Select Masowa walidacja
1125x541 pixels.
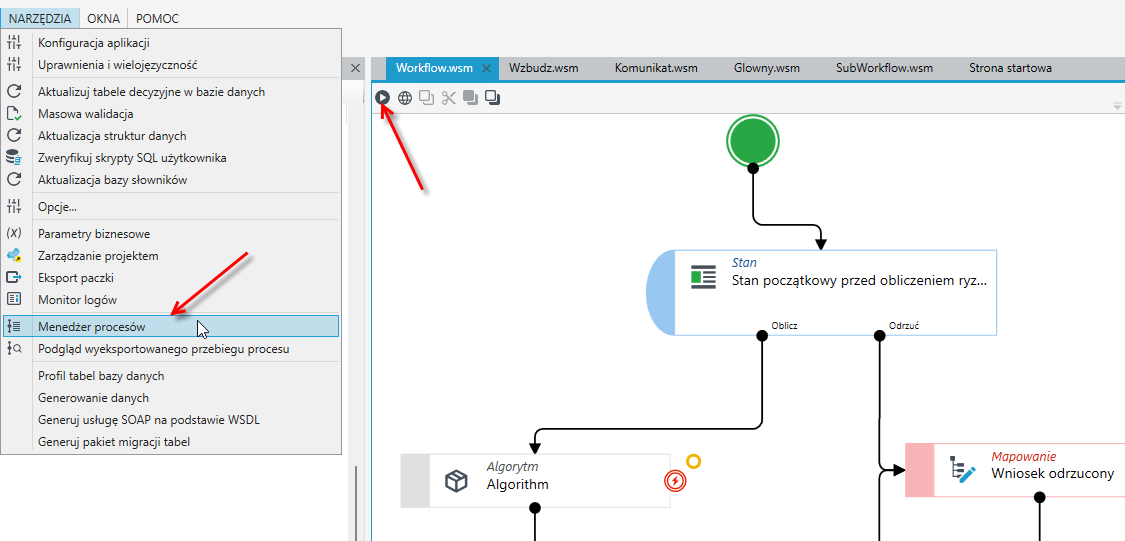(x=171, y=113)
